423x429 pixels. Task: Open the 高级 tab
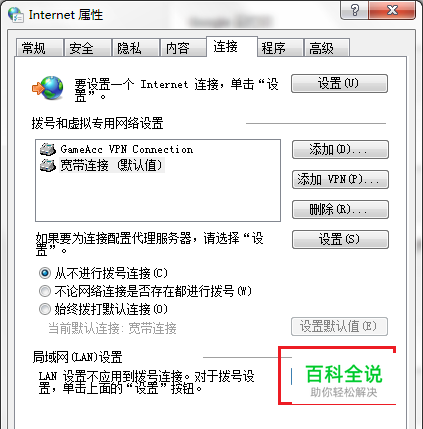(x=327, y=48)
